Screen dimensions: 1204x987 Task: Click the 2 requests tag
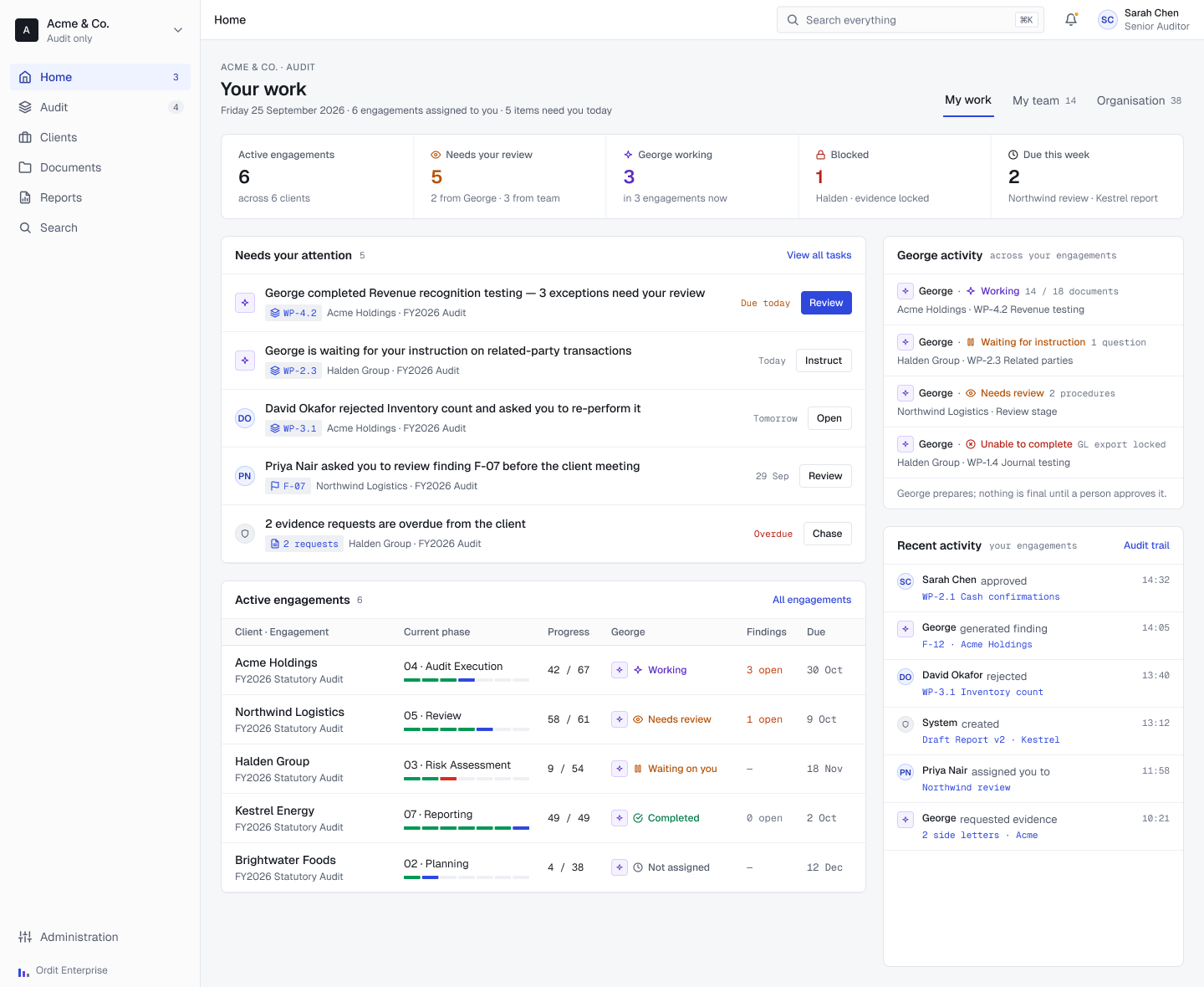tap(304, 544)
